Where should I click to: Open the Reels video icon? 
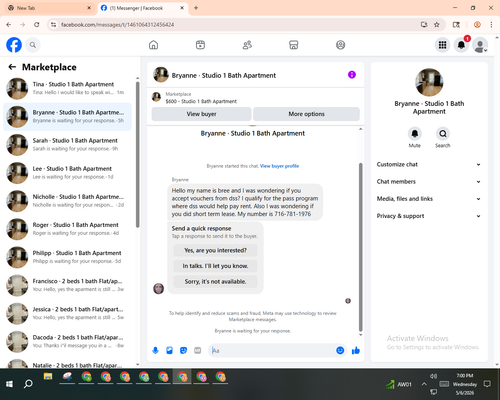[x=200, y=45]
